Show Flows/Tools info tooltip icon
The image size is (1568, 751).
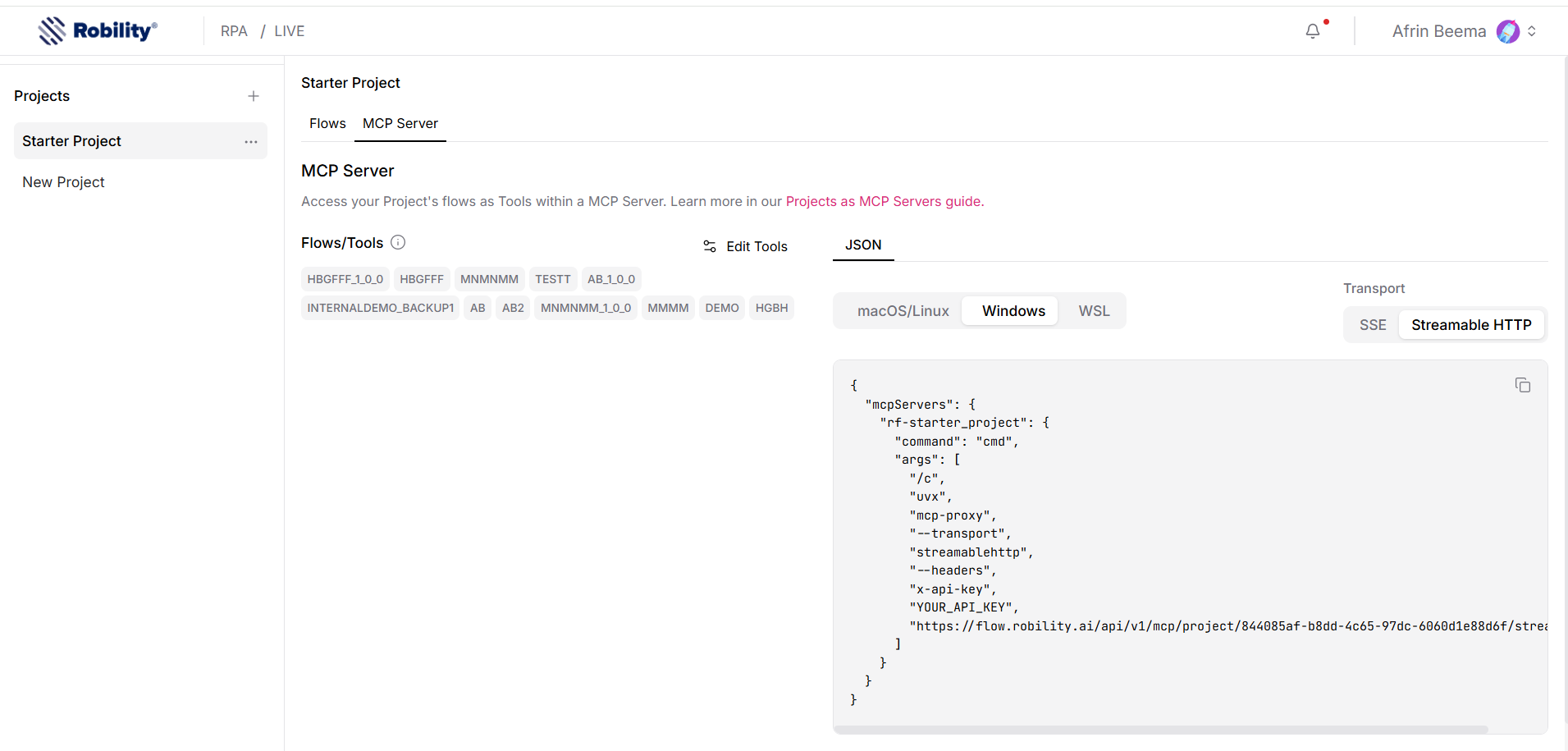398,242
